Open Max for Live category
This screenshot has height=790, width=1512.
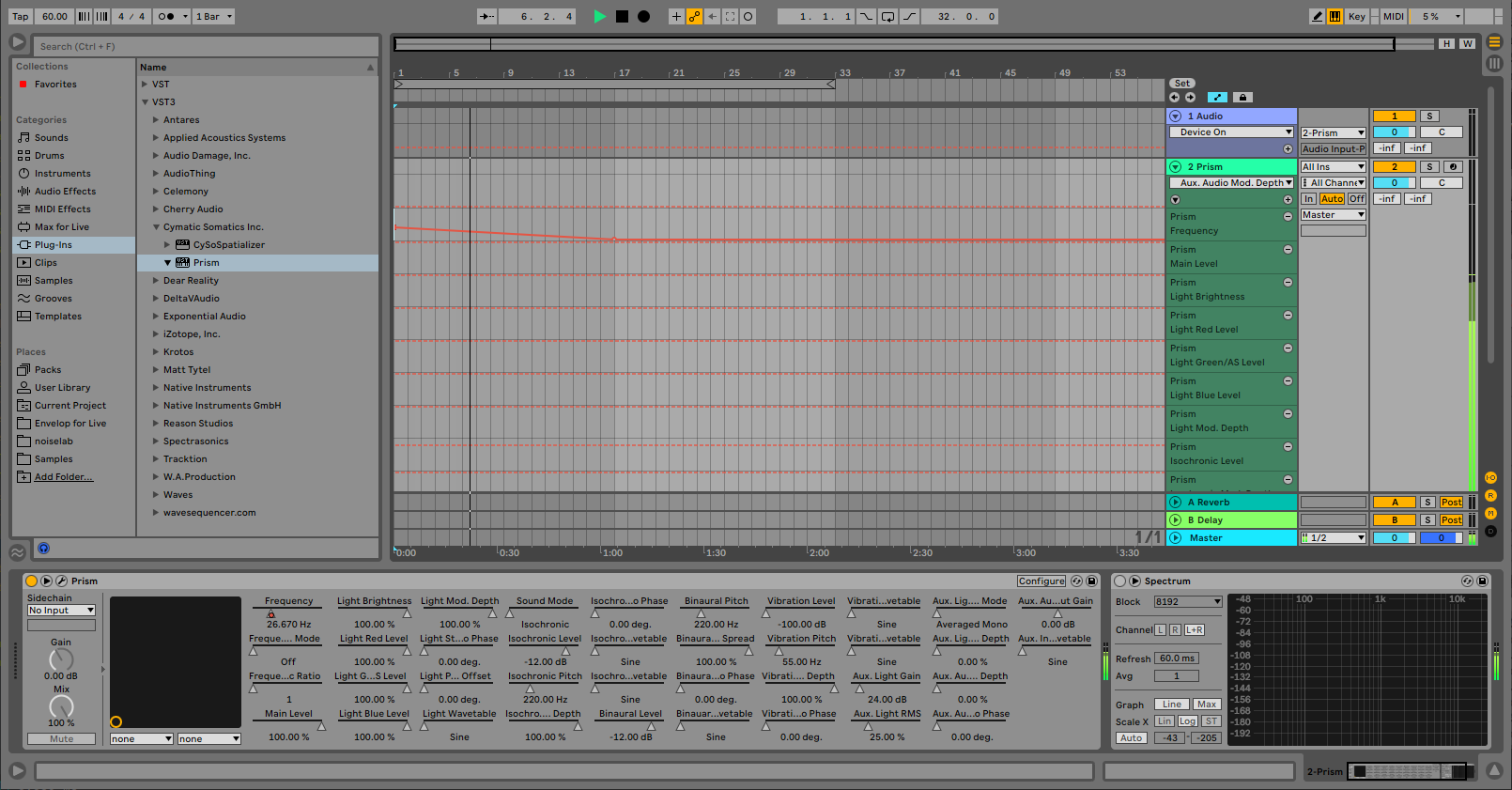(x=62, y=227)
